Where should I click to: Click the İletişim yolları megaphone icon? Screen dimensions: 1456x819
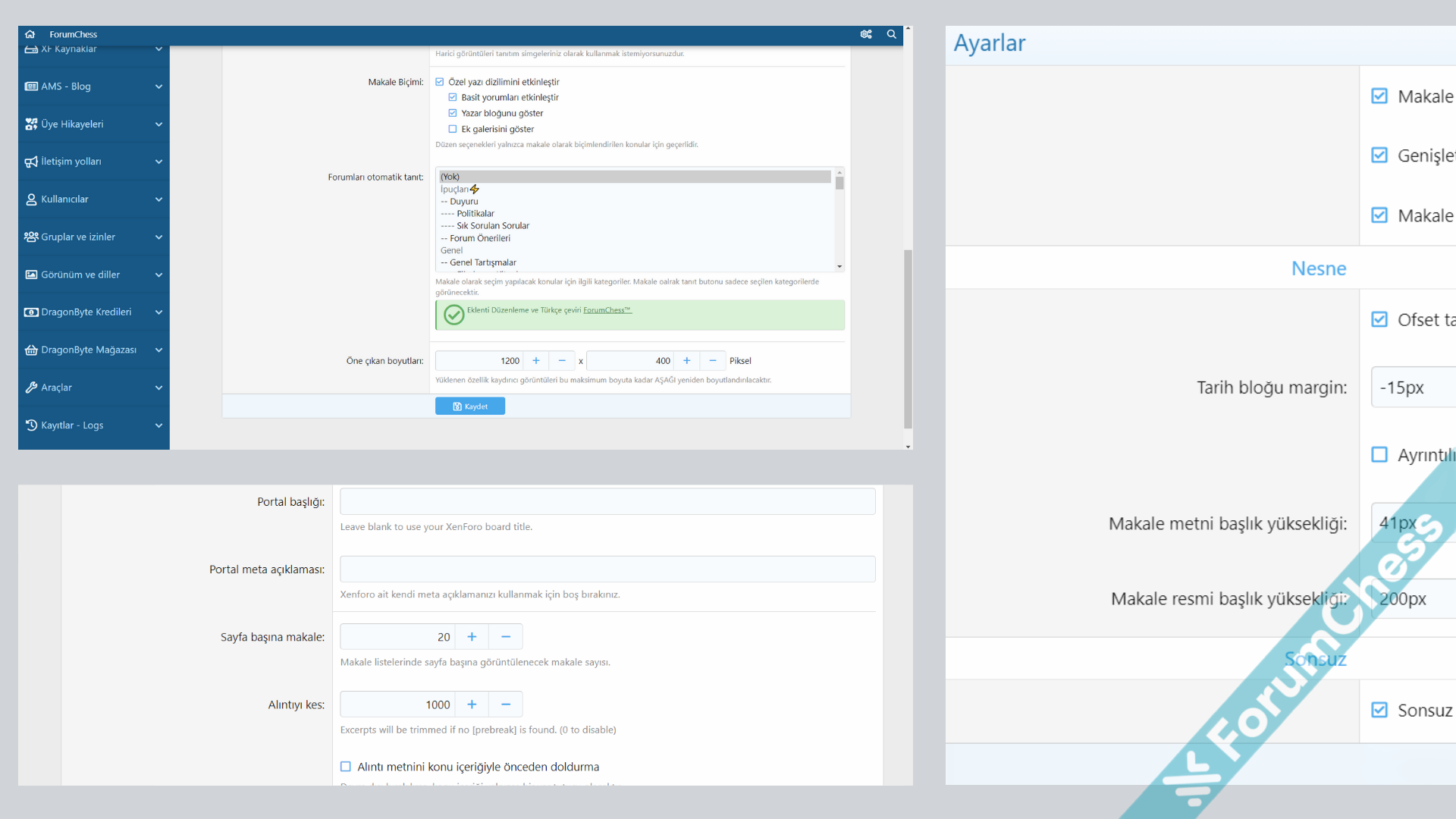point(31,162)
